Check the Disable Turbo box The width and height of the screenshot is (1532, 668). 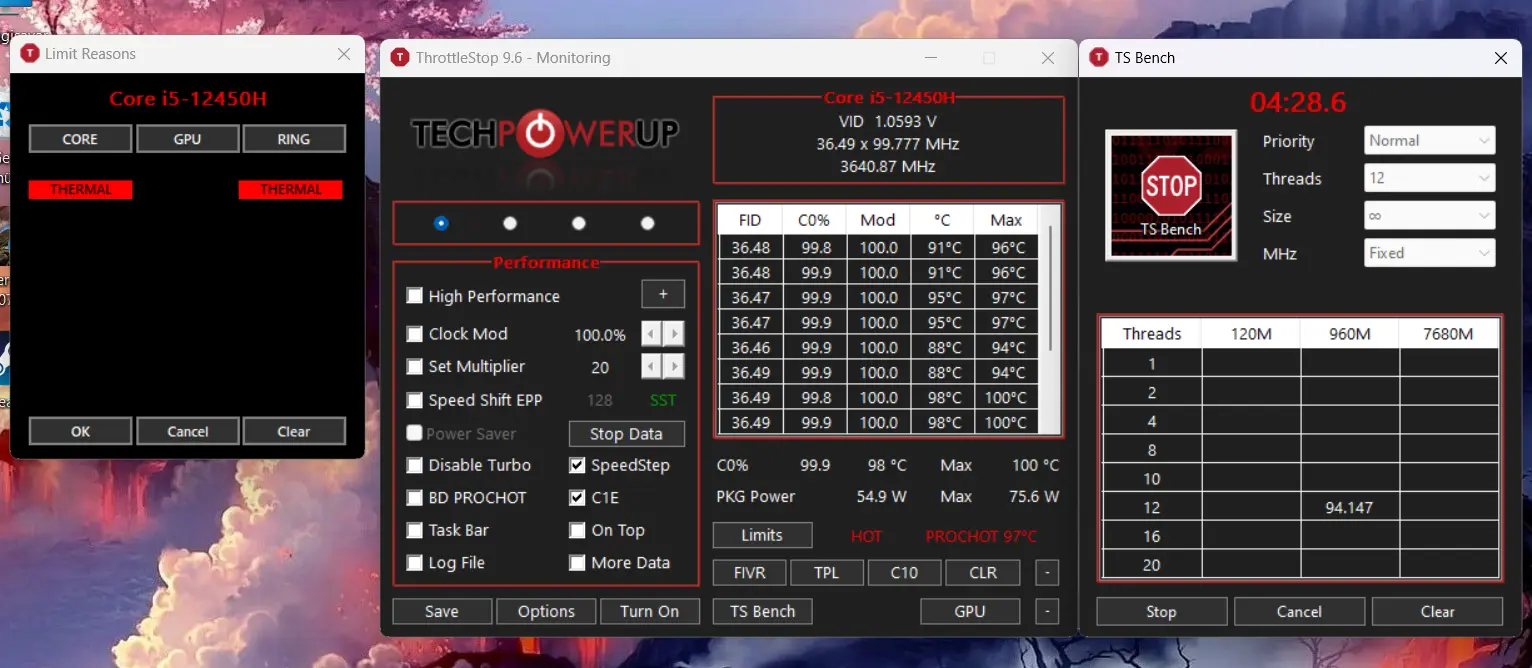(x=414, y=465)
